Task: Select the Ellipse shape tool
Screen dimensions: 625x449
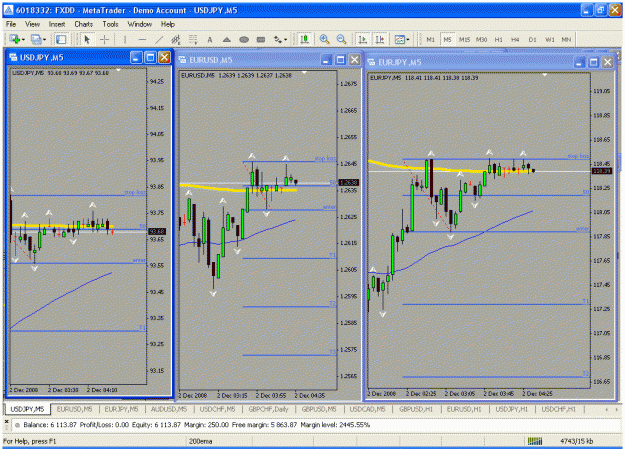Action: (244, 39)
